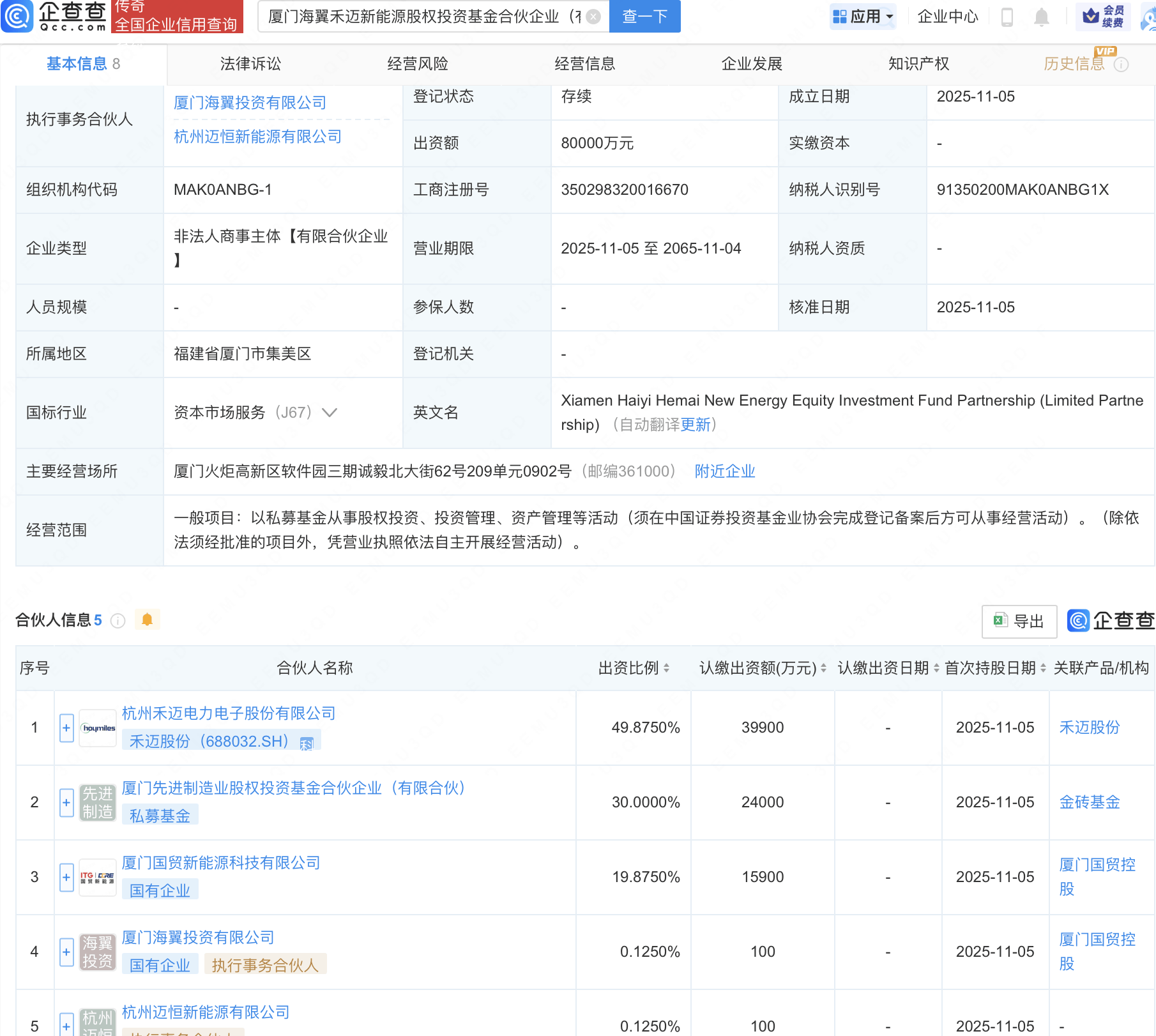The image size is (1156, 1036).
Task: Expand the 资本市场服务 industry chevron
Action: 330,413
